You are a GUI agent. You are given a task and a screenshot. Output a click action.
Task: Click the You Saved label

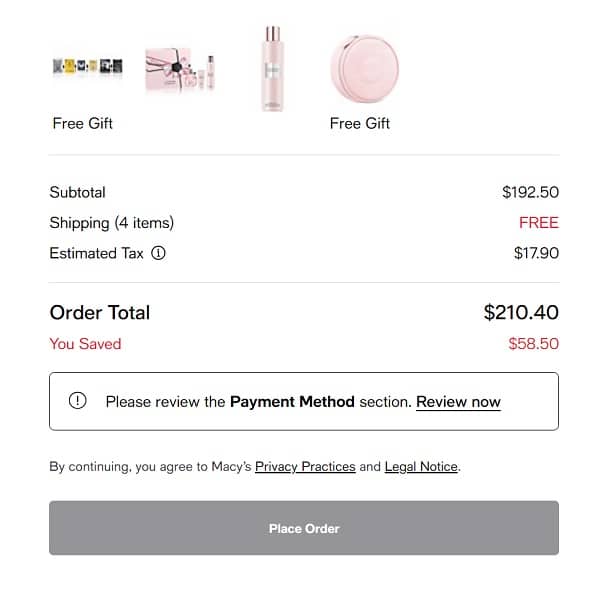click(85, 344)
